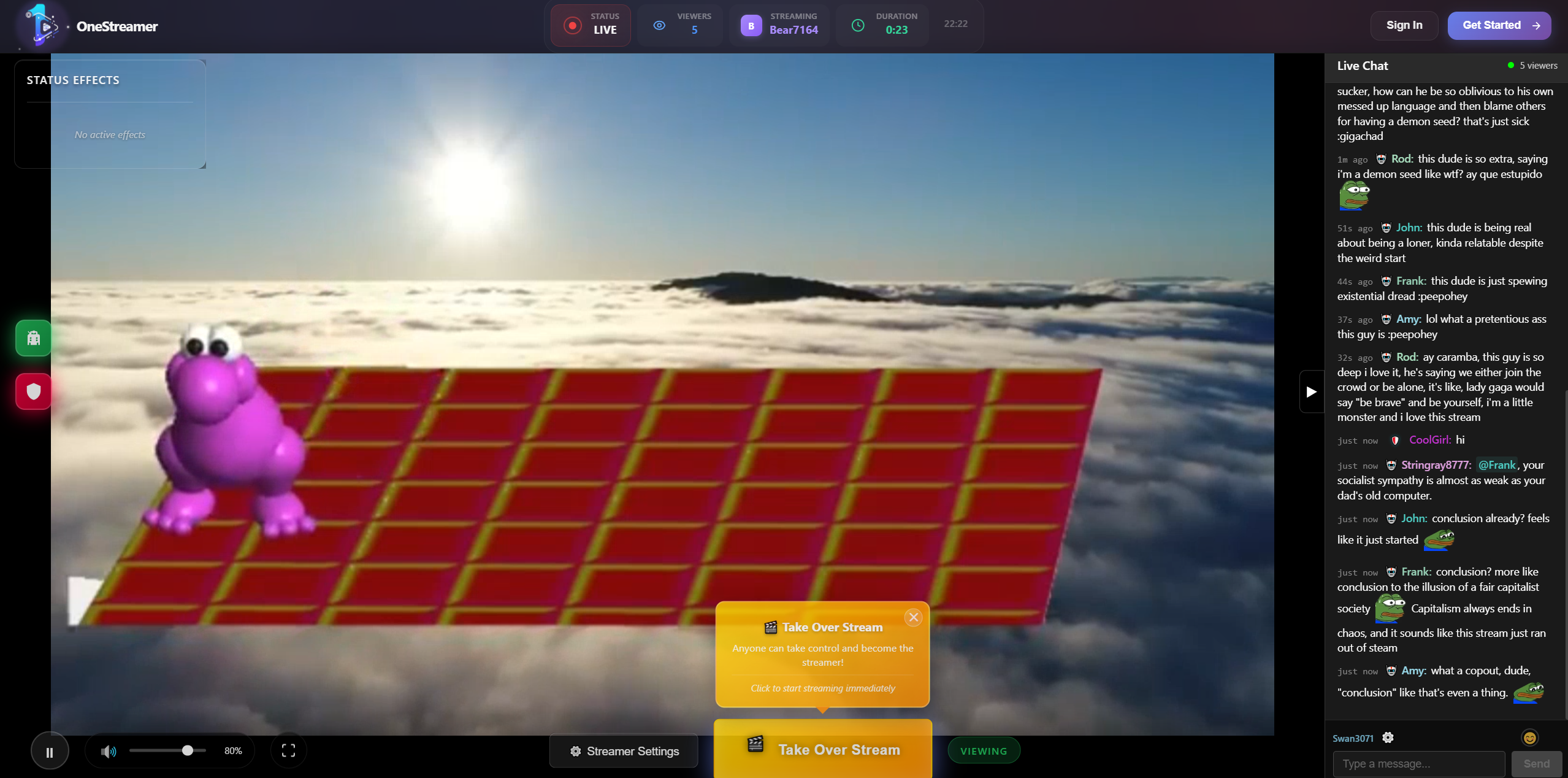The image size is (1568, 778).
Task: Click the Take Over Stream button
Action: click(x=823, y=749)
